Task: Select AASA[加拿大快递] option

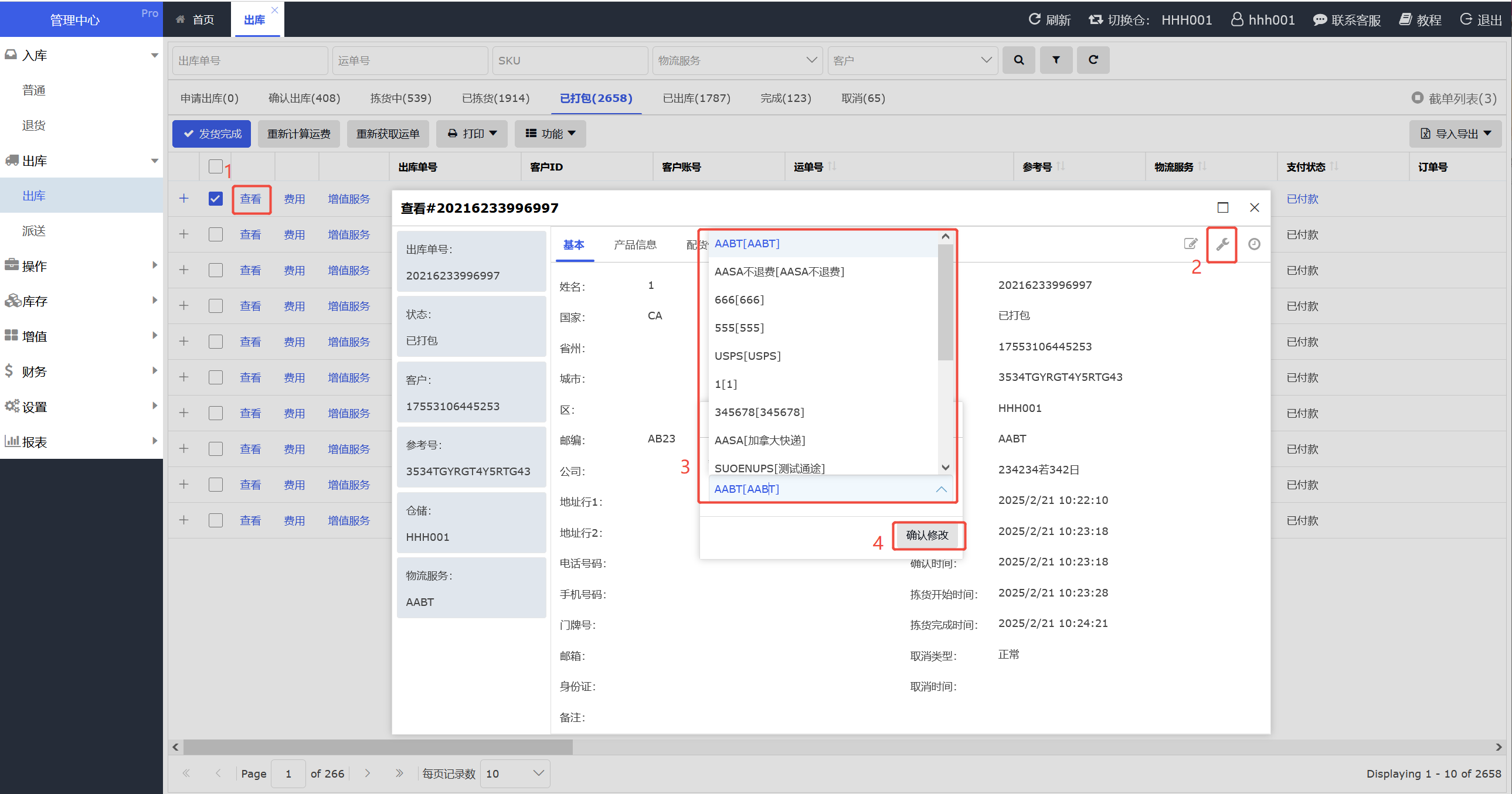Action: 823,440
